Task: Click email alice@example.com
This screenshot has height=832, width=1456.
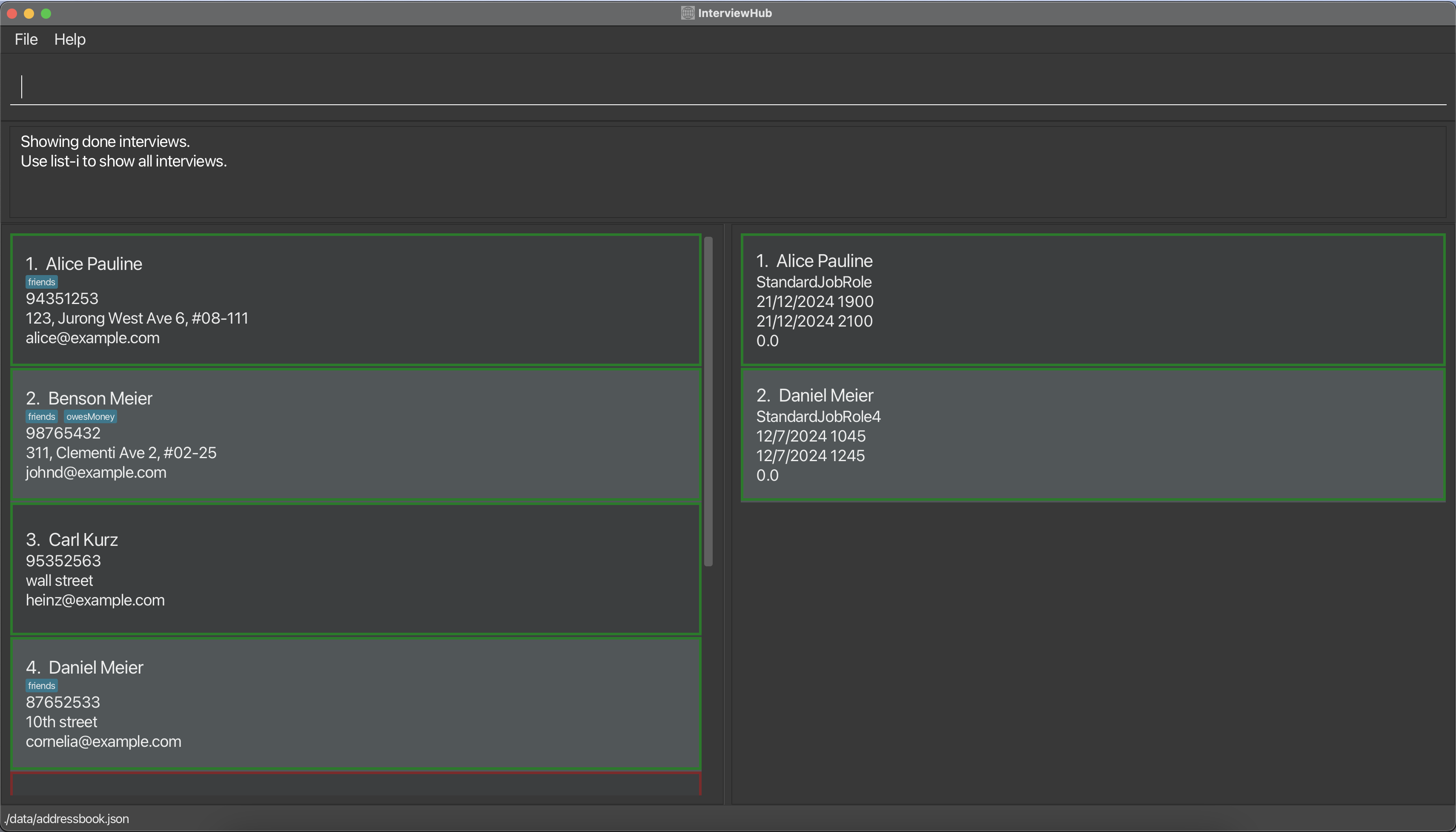Action: 92,338
